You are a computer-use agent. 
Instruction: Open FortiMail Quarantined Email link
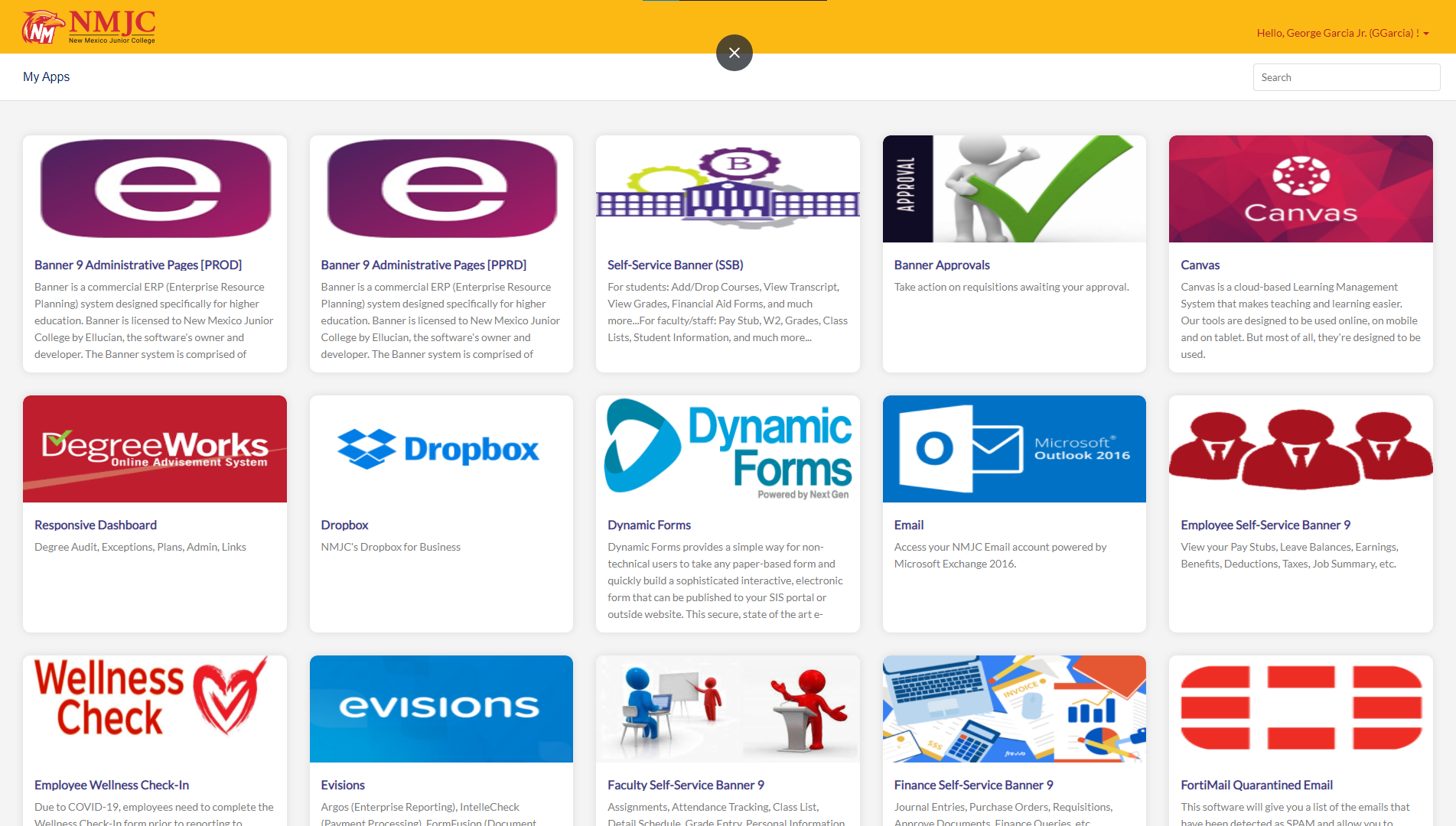click(x=1256, y=785)
